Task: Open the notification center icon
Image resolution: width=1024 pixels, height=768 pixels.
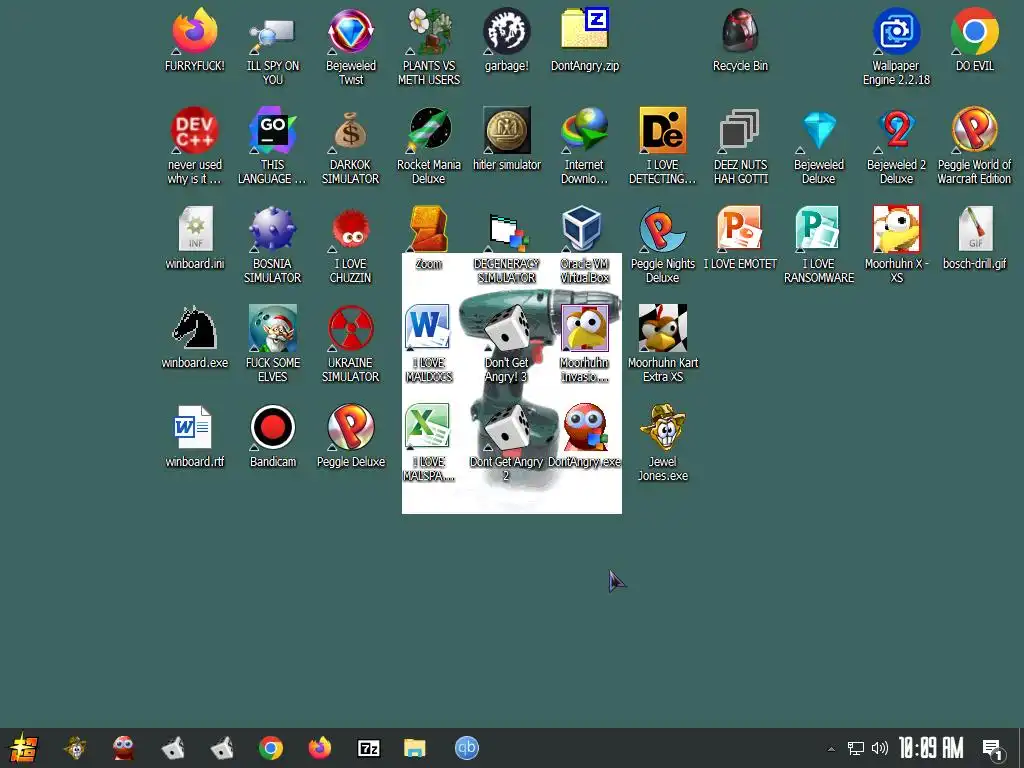Action: (993, 749)
